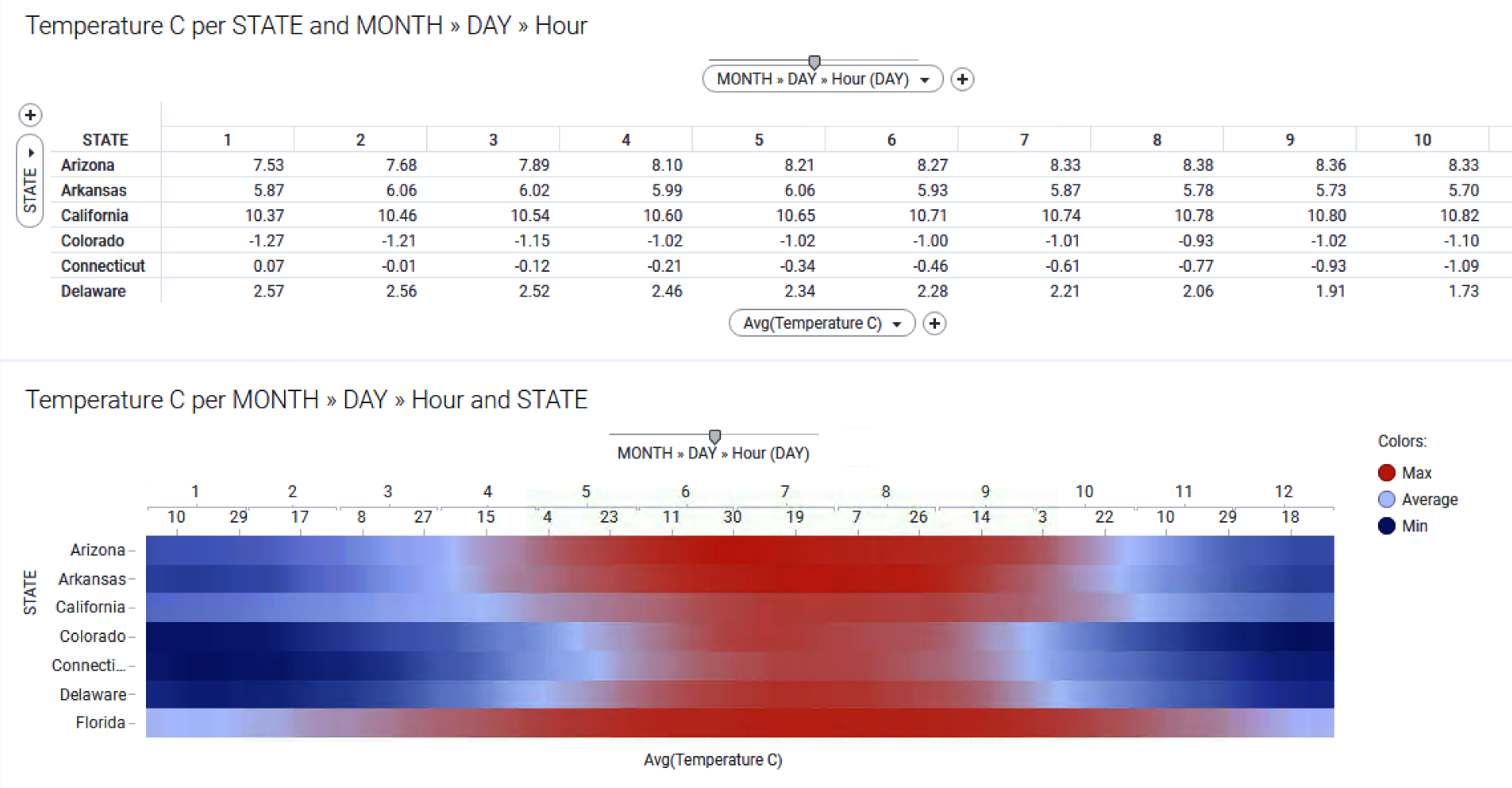Image resolution: width=1512 pixels, height=788 pixels.
Task: Select the STATE column header in the table
Action: point(105,139)
